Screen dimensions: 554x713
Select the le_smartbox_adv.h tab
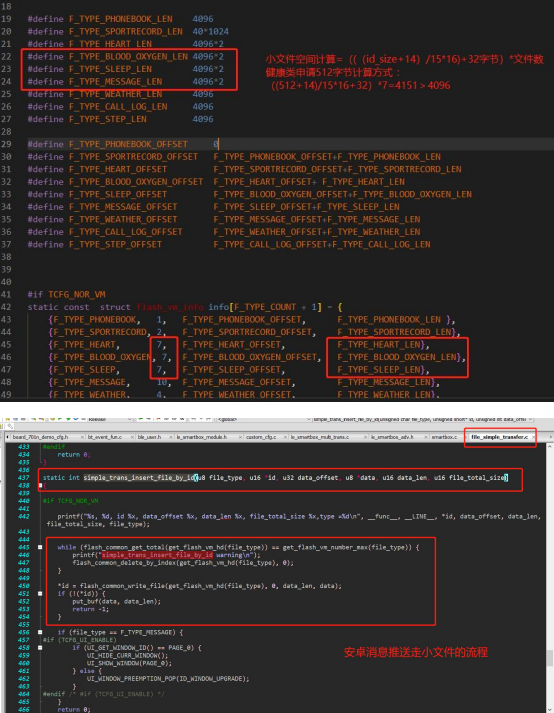tap(392, 437)
